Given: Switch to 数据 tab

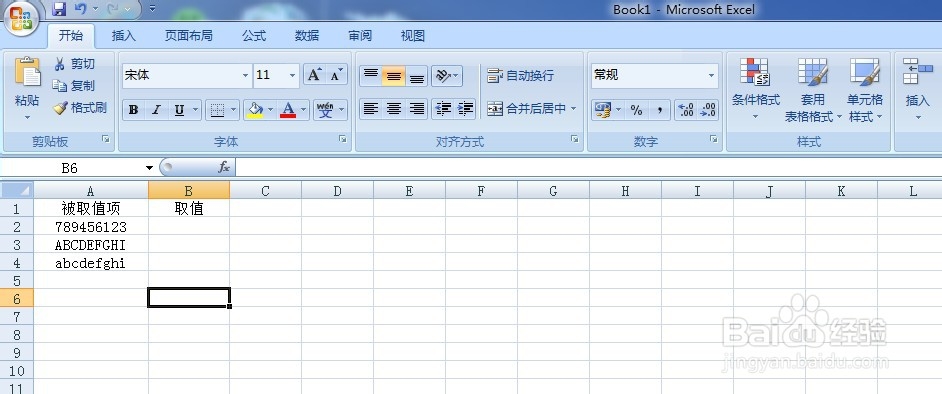Looking at the screenshot, I should 307,36.
